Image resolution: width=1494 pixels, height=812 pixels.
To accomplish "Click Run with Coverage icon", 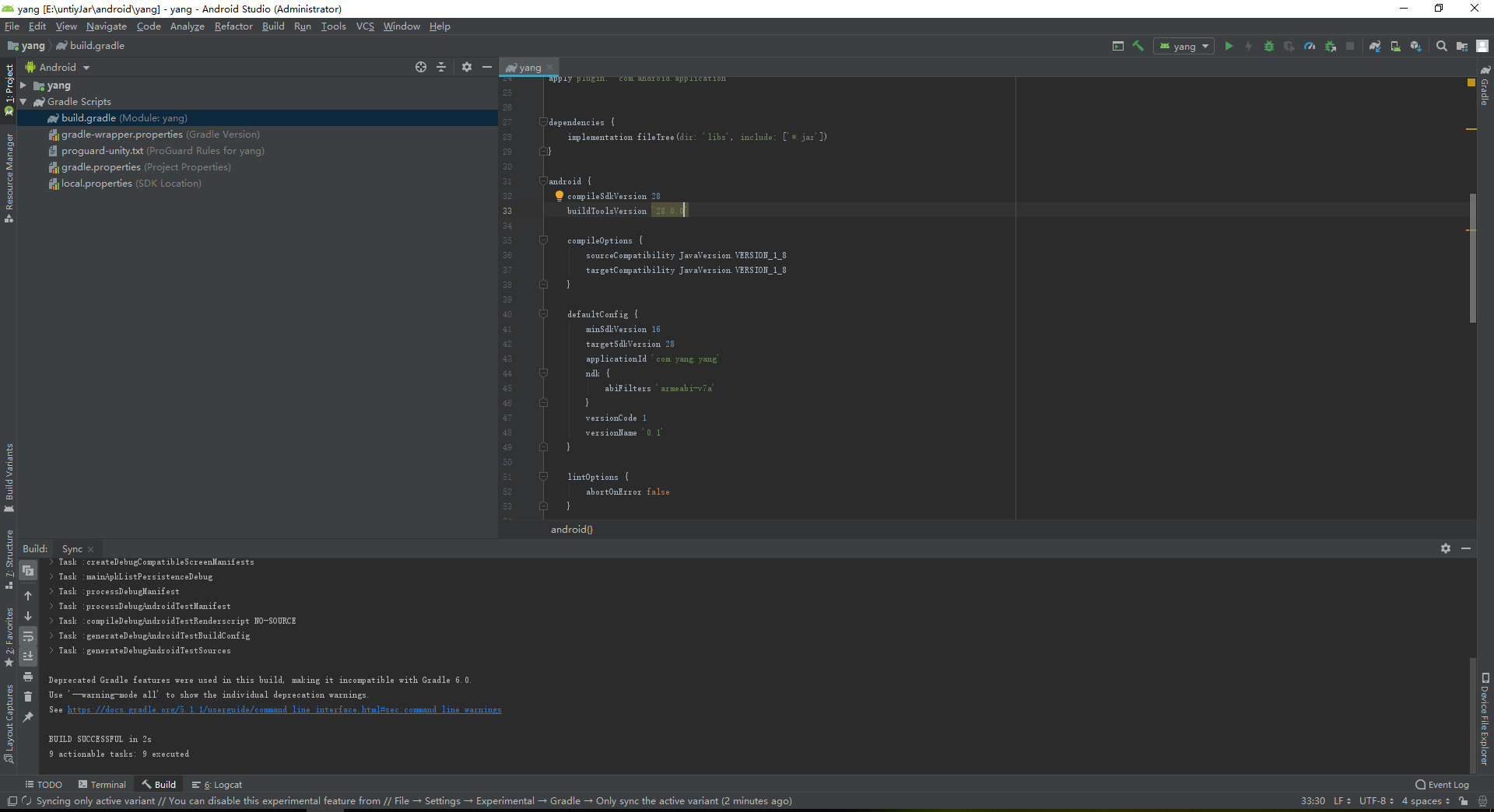I will click(x=1289, y=46).
